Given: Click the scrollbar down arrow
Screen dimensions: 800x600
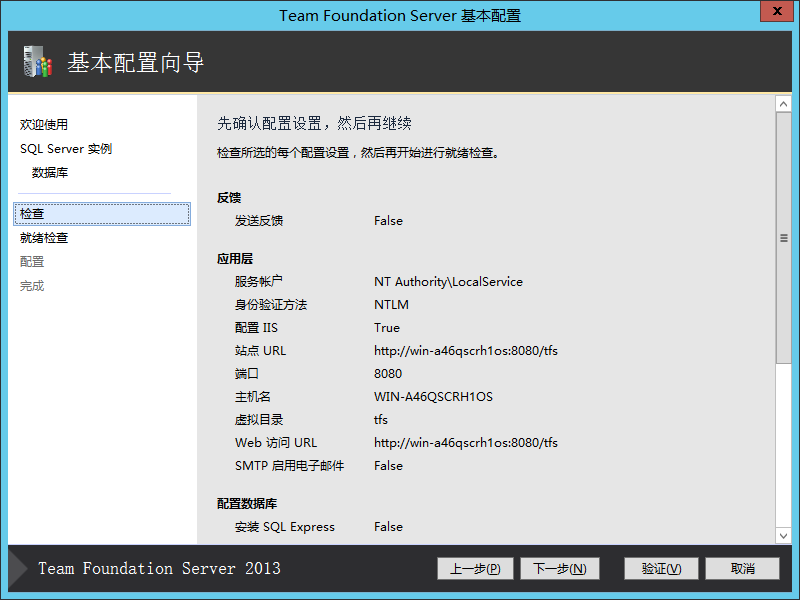Looking at the screenshot, I should pyautogui.click(x=783, y=536).
